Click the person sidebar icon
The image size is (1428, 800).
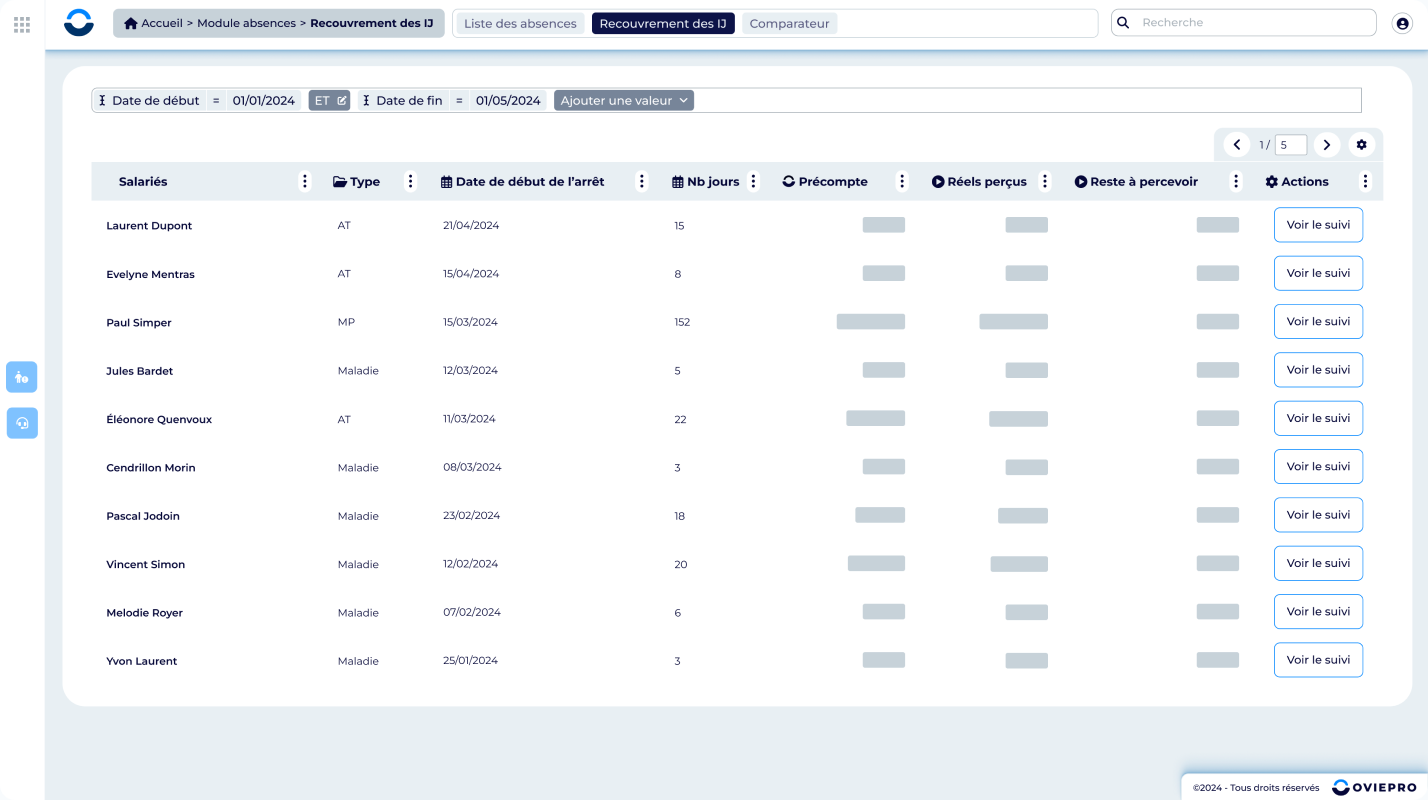tap(22, 377)
